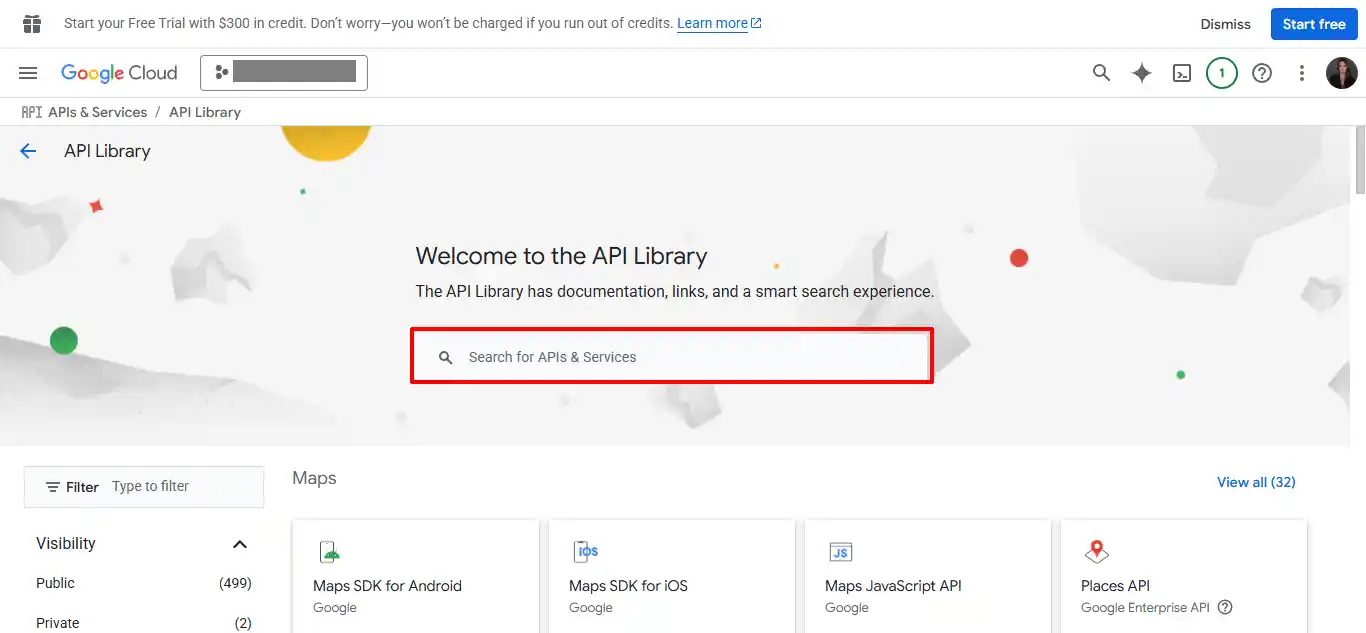The image size is (1366, 633).
Task: Click the Start free button
Action: coord(1314,24)
